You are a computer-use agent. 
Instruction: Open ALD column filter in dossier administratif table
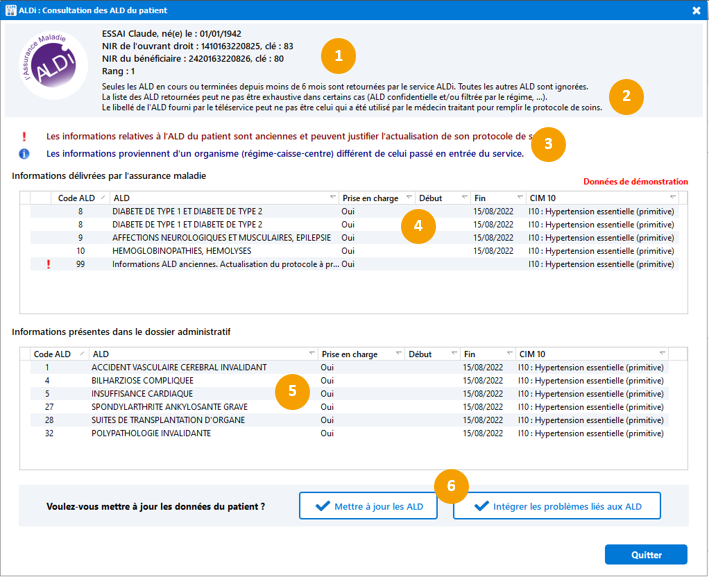tap(312, 353)
